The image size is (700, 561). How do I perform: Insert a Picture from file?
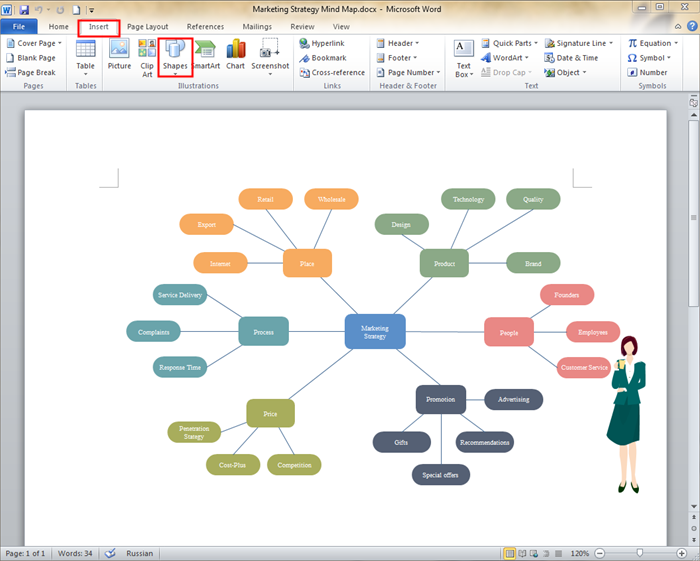(x=119, y=55)
